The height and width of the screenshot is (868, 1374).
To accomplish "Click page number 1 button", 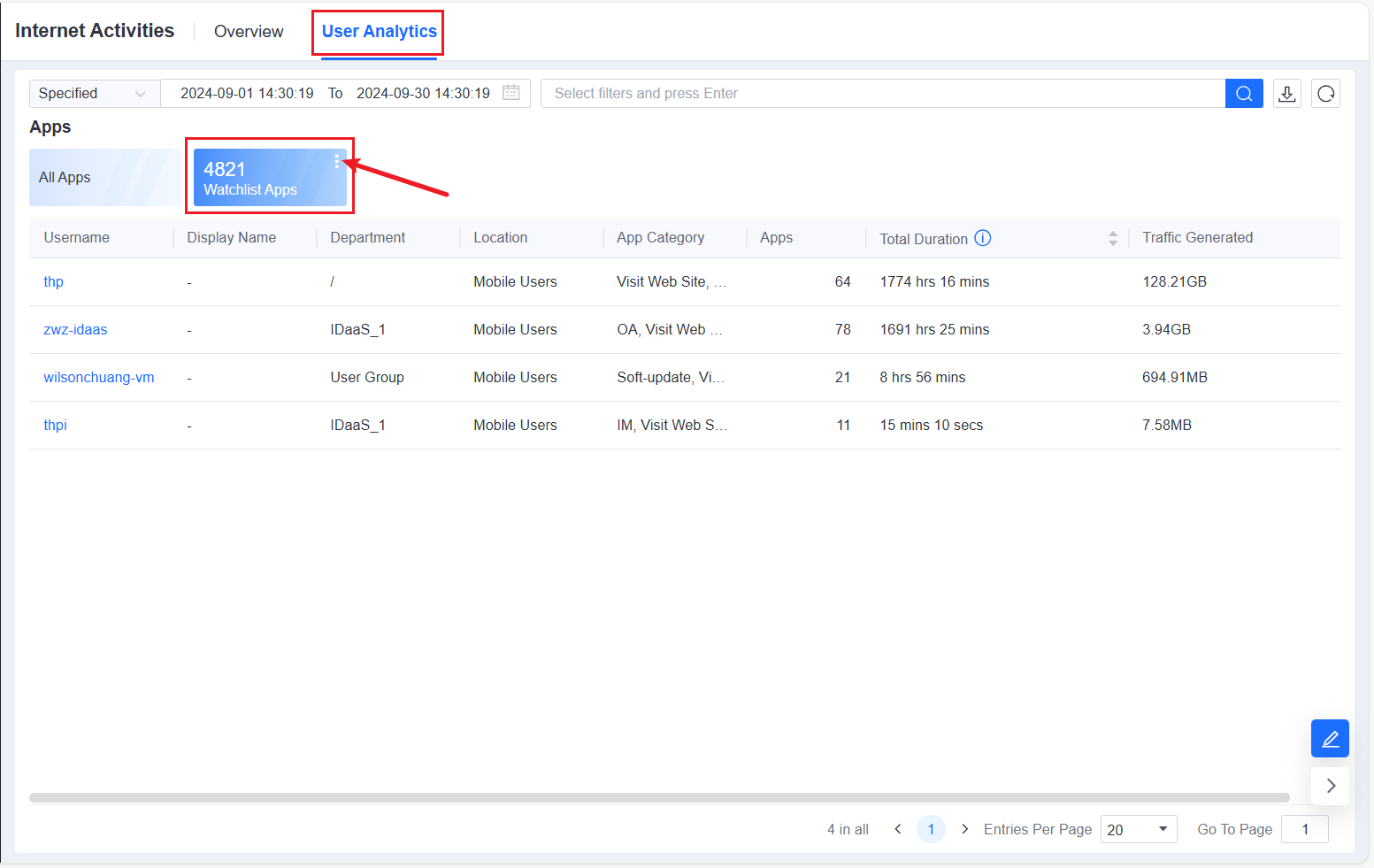I will [931, 829].
